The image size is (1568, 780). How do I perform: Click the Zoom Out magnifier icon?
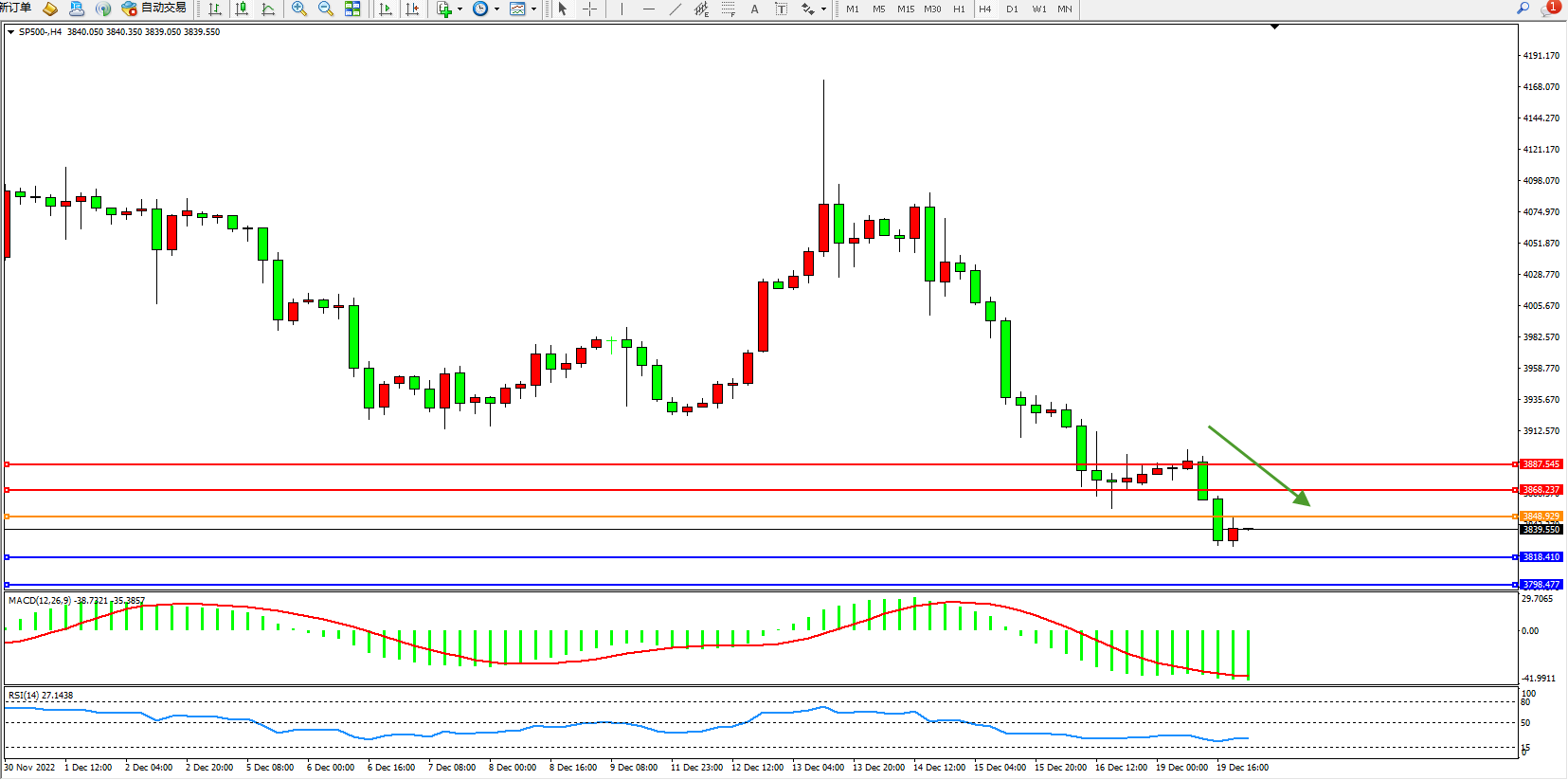tap(326, 9)
